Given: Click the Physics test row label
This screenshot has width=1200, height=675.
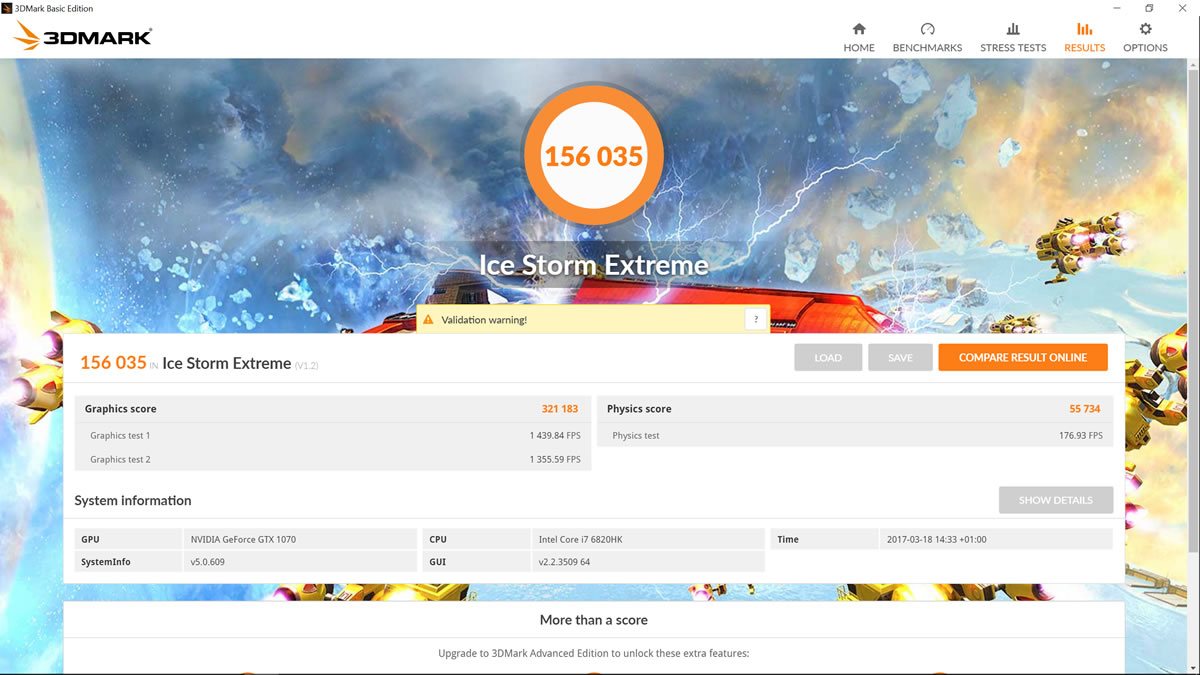Looking at the screenshot, I should (x=636, y=436).
